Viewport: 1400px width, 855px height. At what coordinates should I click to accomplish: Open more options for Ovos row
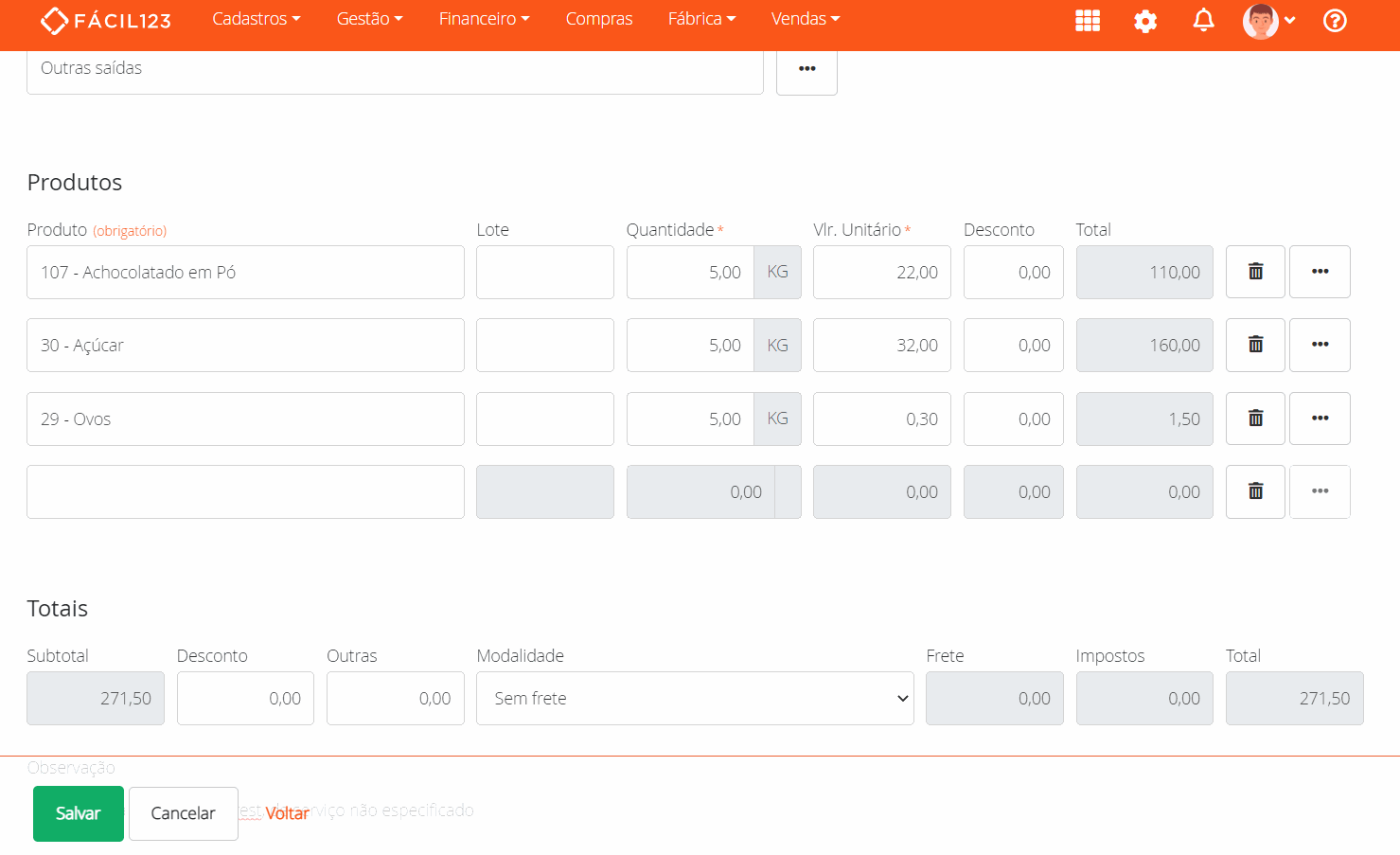click(x=1320, y=419)
